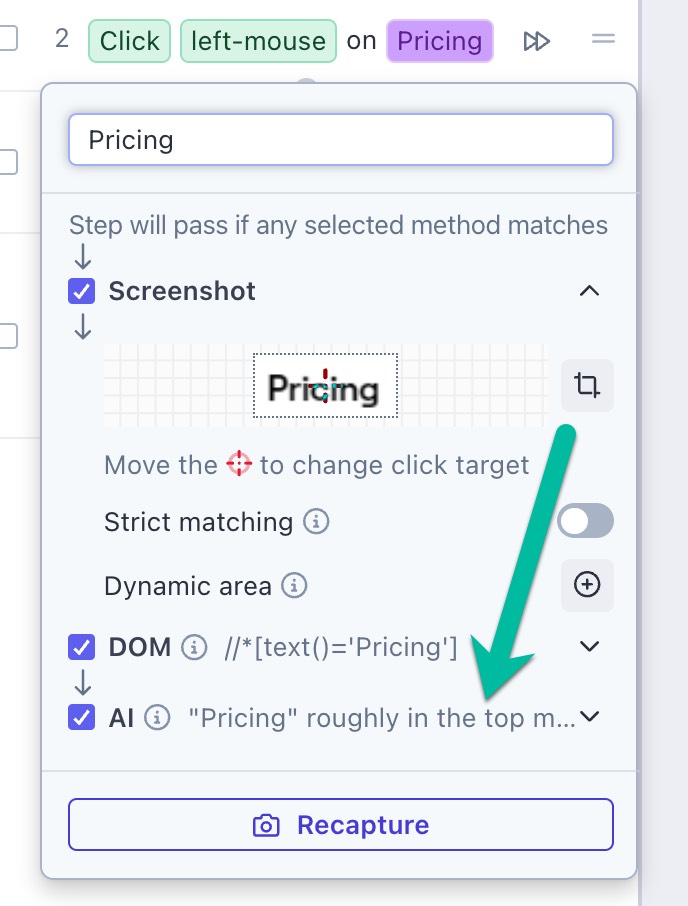
Task: Click the Recapture button
Action: [341, 825]
